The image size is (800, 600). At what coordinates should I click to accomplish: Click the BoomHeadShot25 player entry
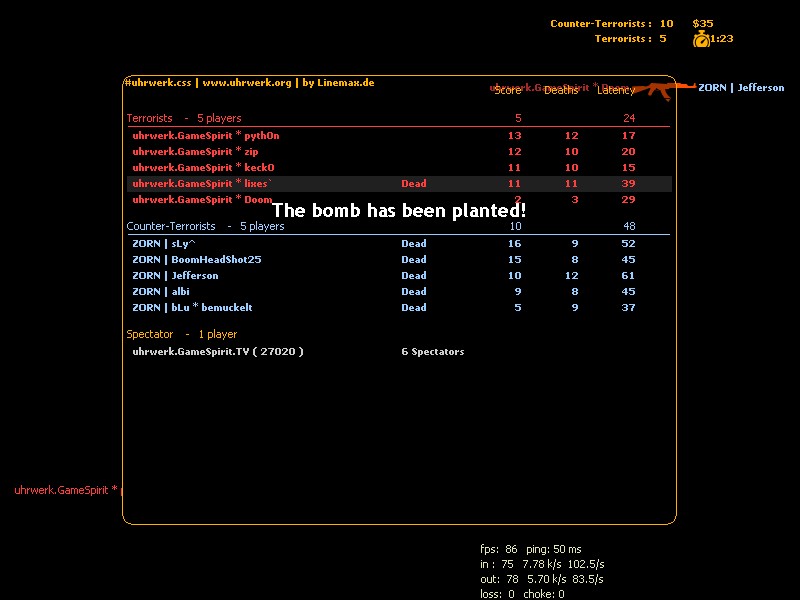pos(196,260)
